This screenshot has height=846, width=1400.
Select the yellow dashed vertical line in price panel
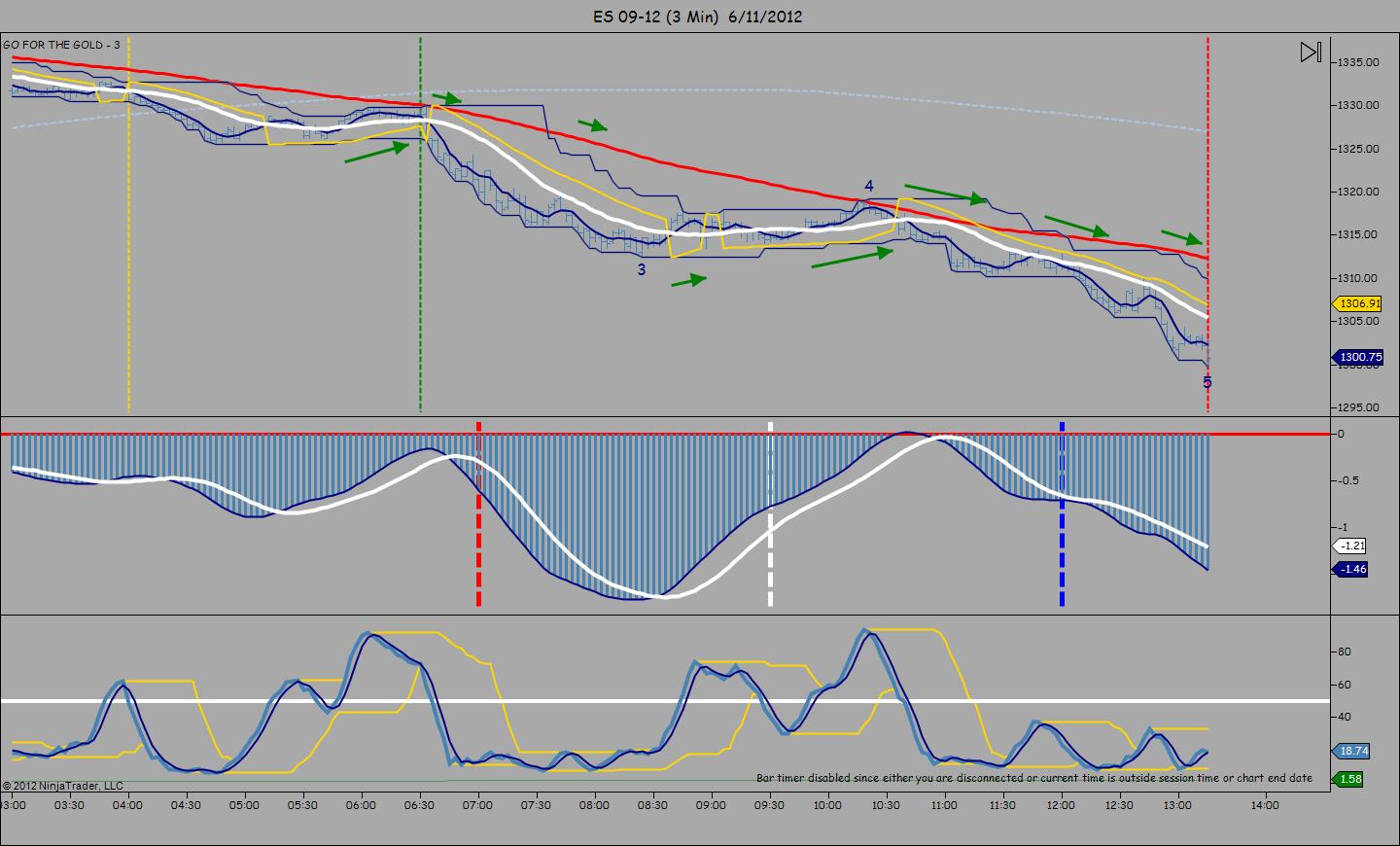coord(128,225)
